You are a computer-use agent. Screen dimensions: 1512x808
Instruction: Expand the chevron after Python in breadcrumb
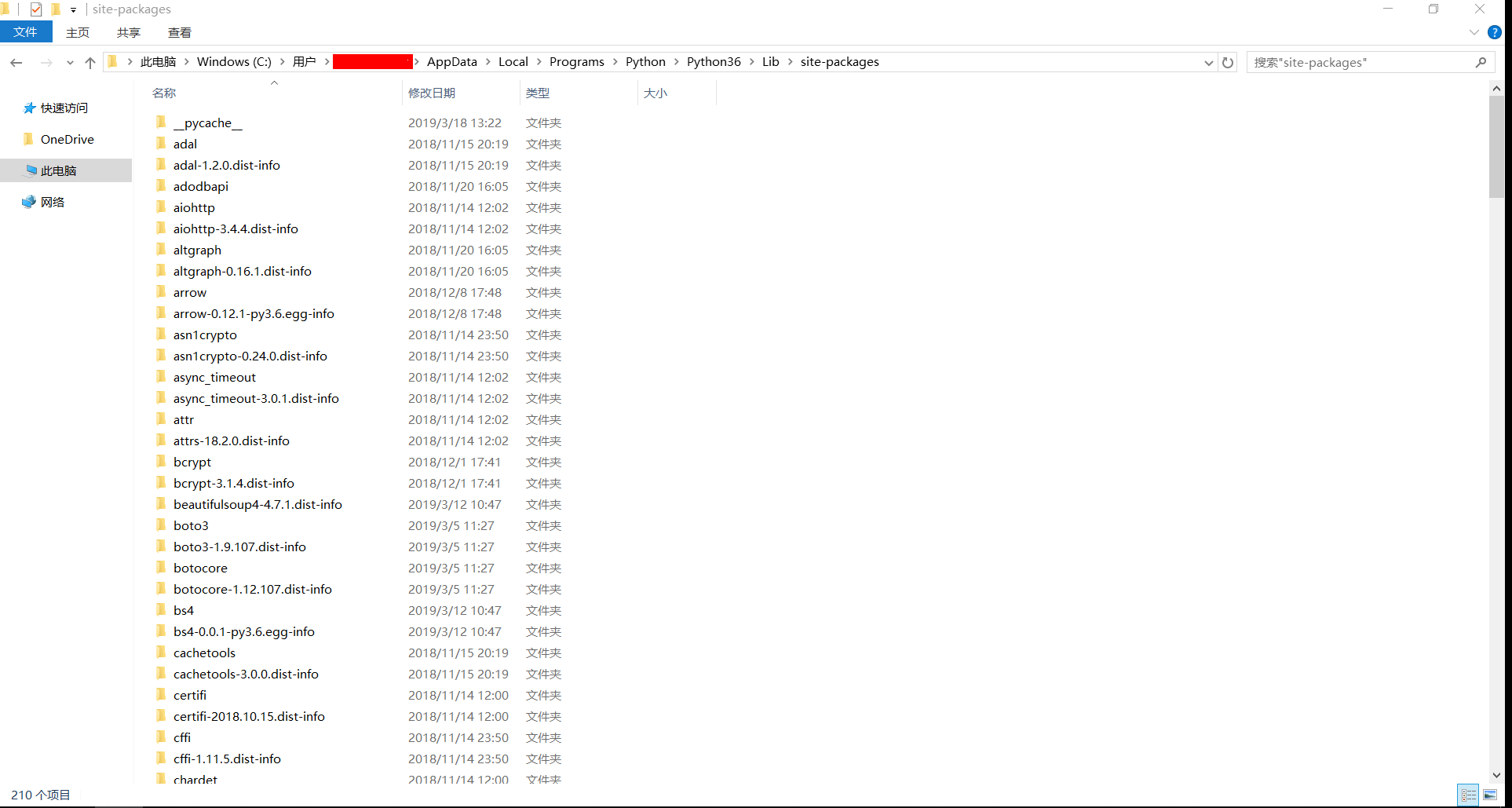[x=676, y=62]
